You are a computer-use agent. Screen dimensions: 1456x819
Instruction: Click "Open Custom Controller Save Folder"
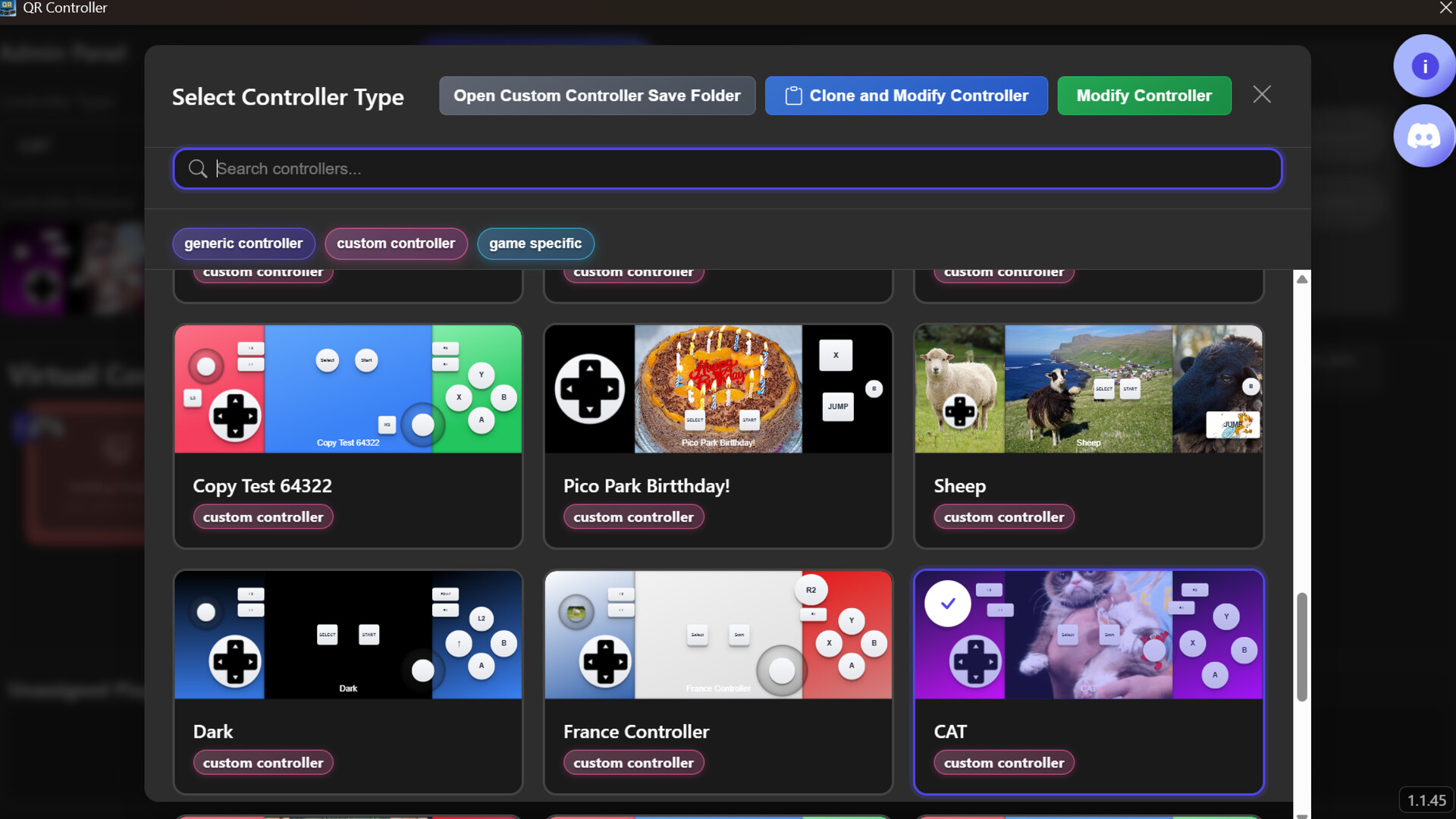pos(597,96)
